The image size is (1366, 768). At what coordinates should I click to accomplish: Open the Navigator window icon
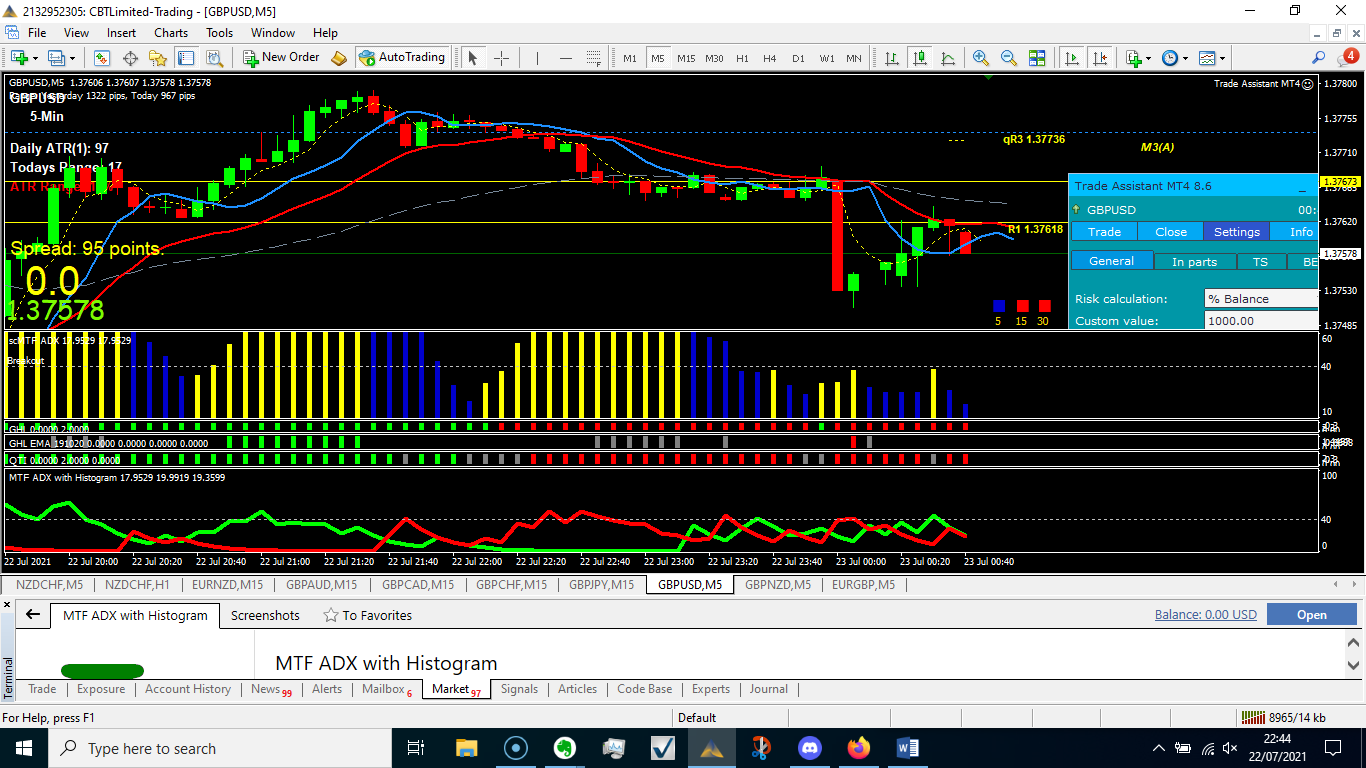[158, 58]
